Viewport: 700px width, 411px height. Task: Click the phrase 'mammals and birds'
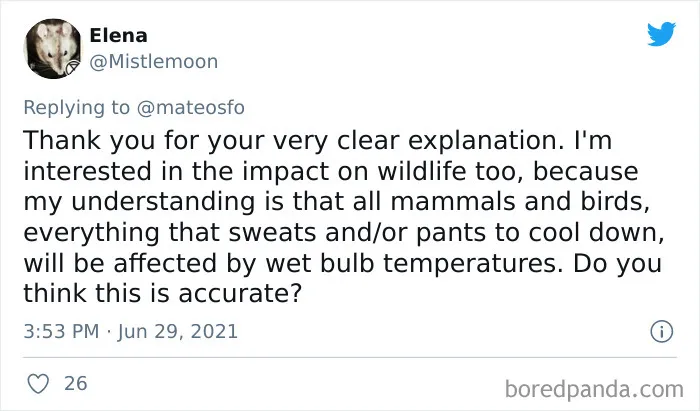pos(518,202)
